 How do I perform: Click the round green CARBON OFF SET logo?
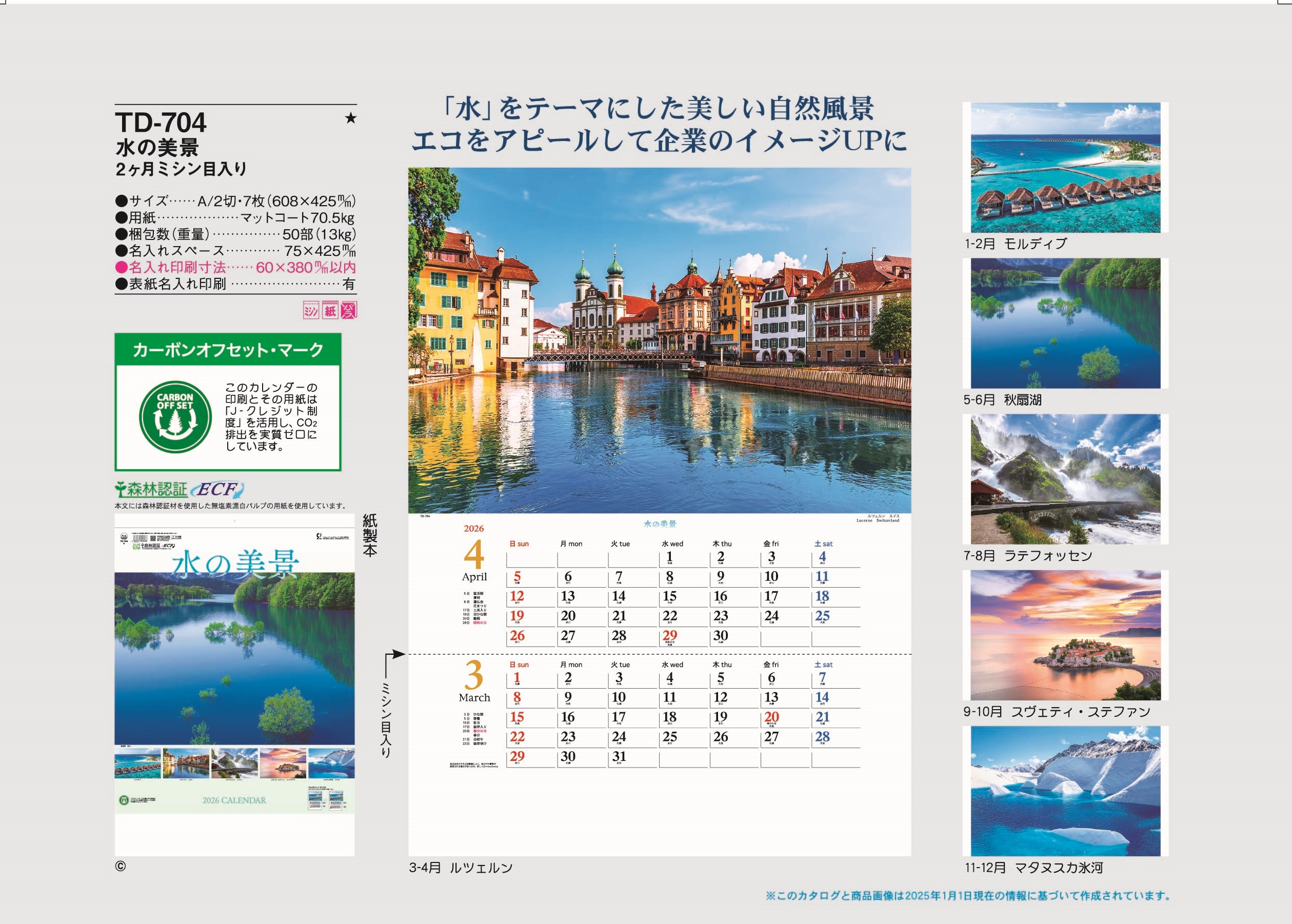click(175, 417)
